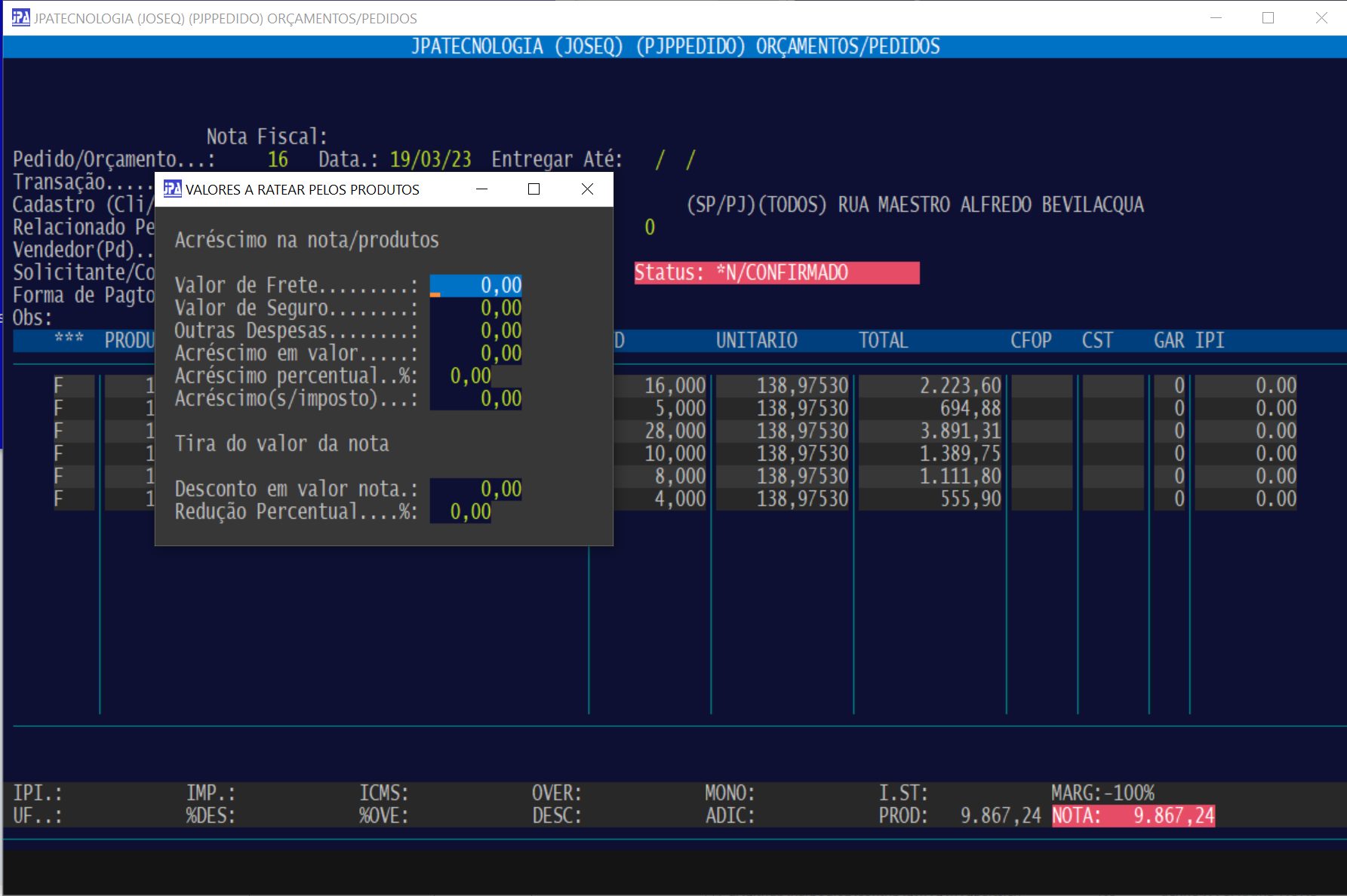Click the JPA app icon in main title bar

coord(20,17)
